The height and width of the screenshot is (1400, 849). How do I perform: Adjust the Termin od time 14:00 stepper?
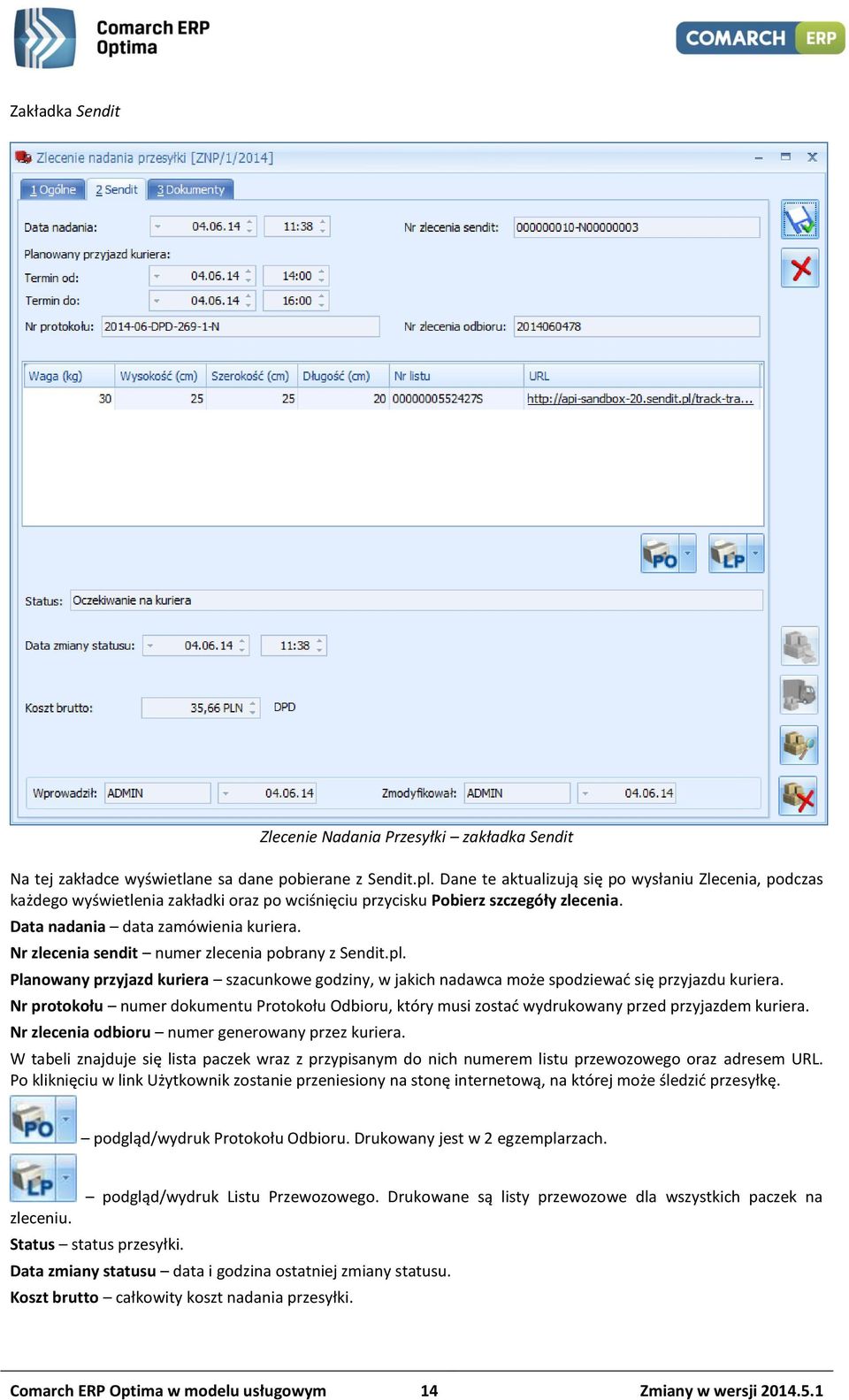pos(322,276)
